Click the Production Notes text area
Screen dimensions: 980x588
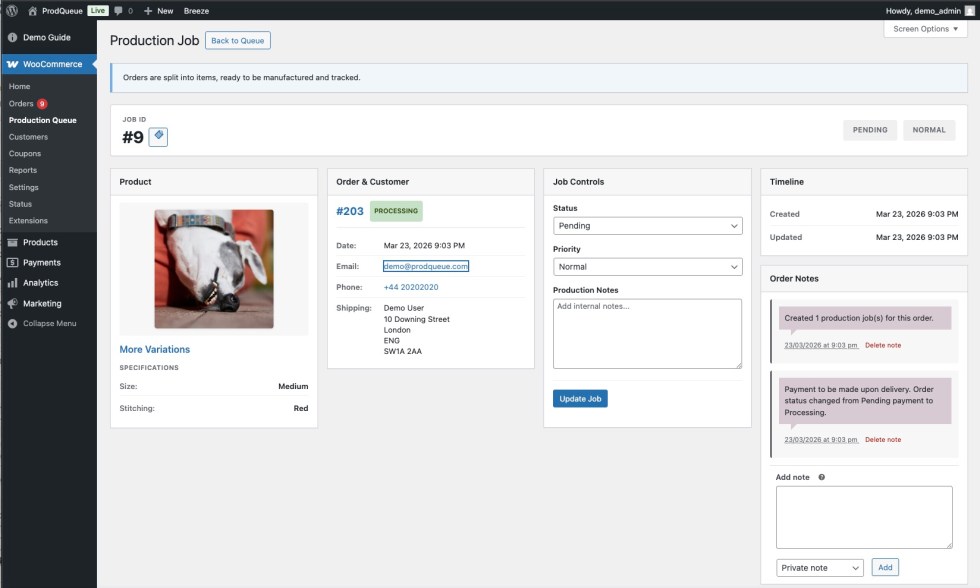click(x=647, y=334)
